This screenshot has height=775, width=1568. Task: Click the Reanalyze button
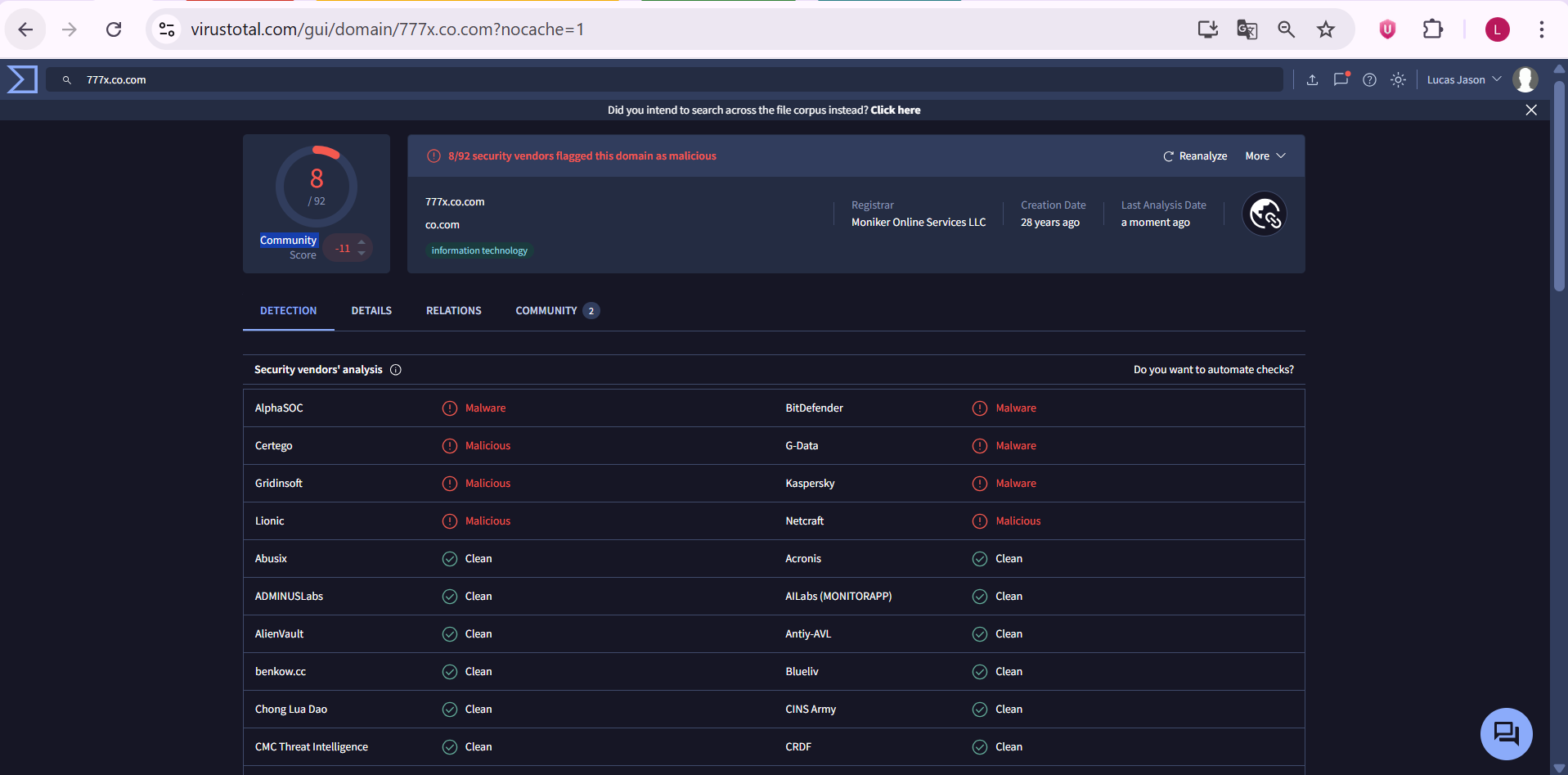point(1195,156)
